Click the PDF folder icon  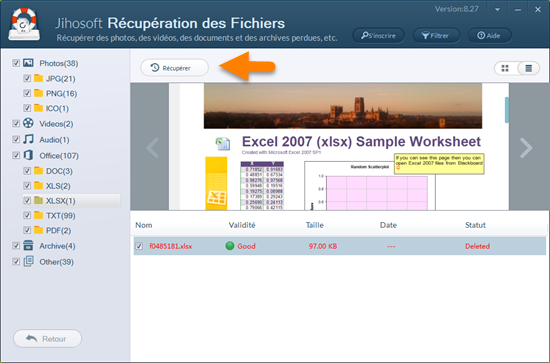click(39, 230)
